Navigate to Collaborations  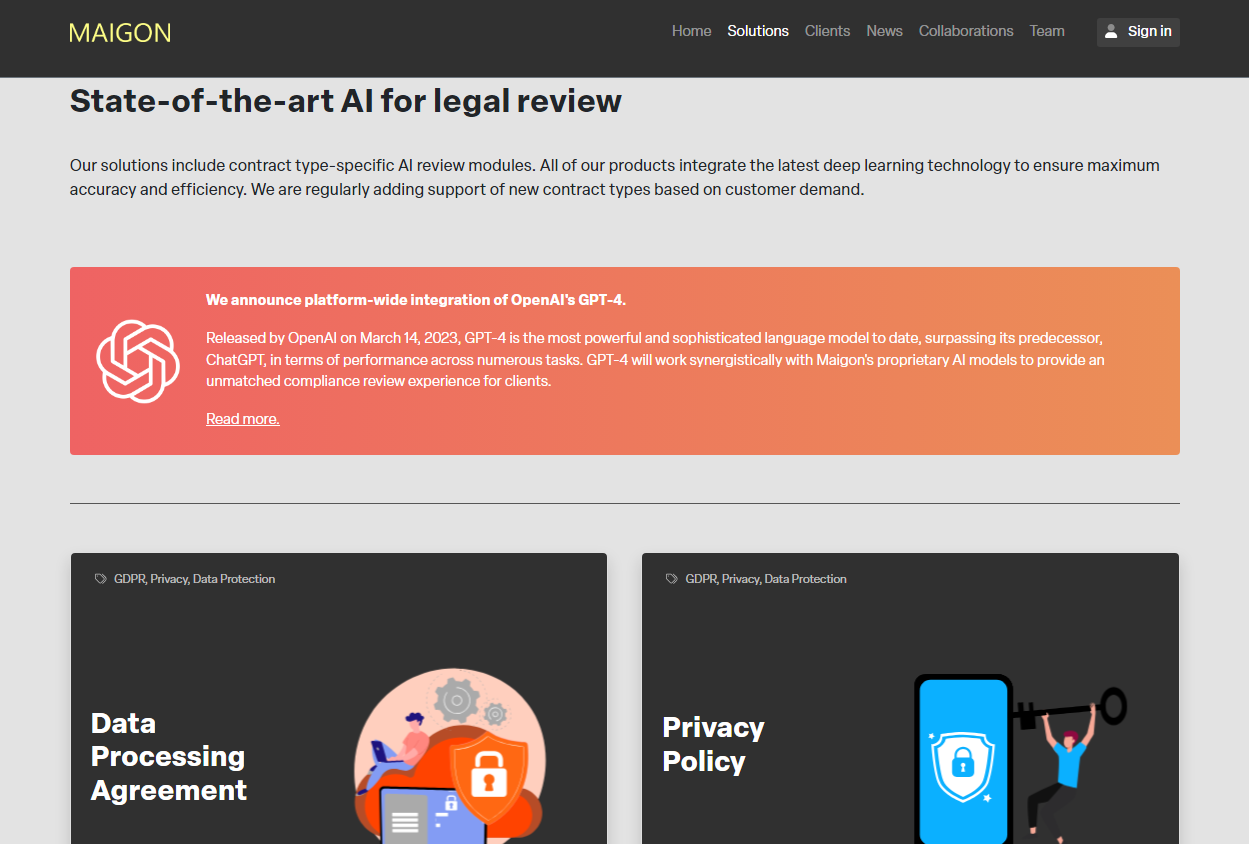click(x=966, y=31)
